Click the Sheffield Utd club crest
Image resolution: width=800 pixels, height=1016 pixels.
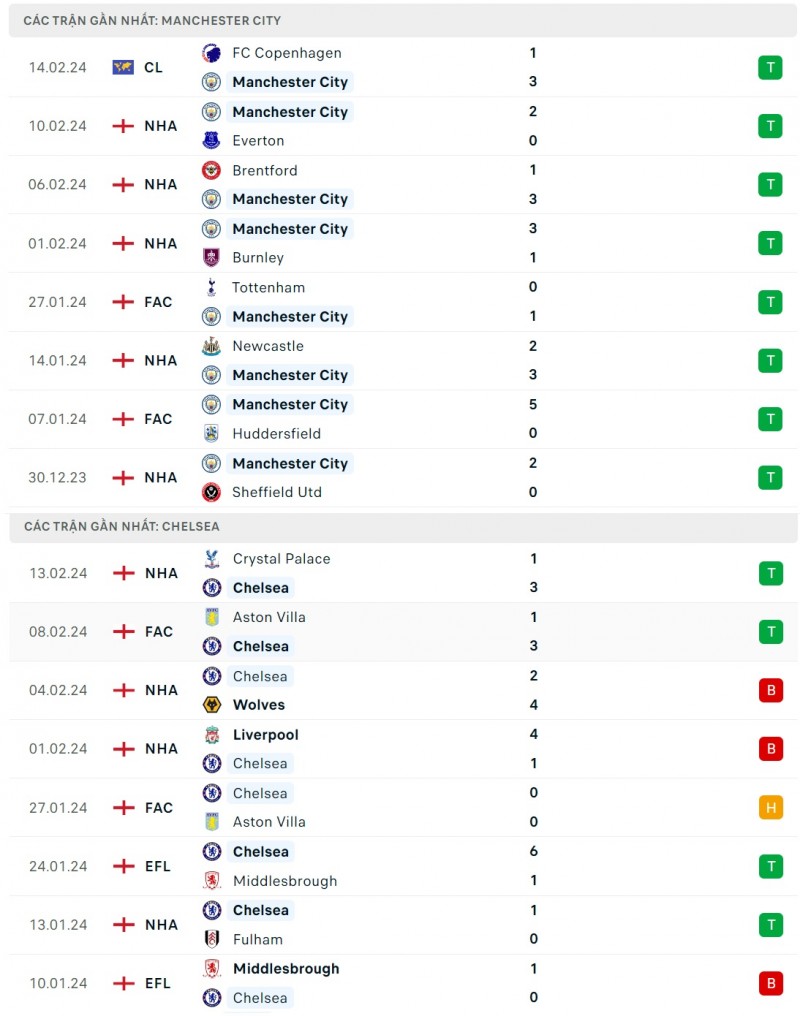211,492
